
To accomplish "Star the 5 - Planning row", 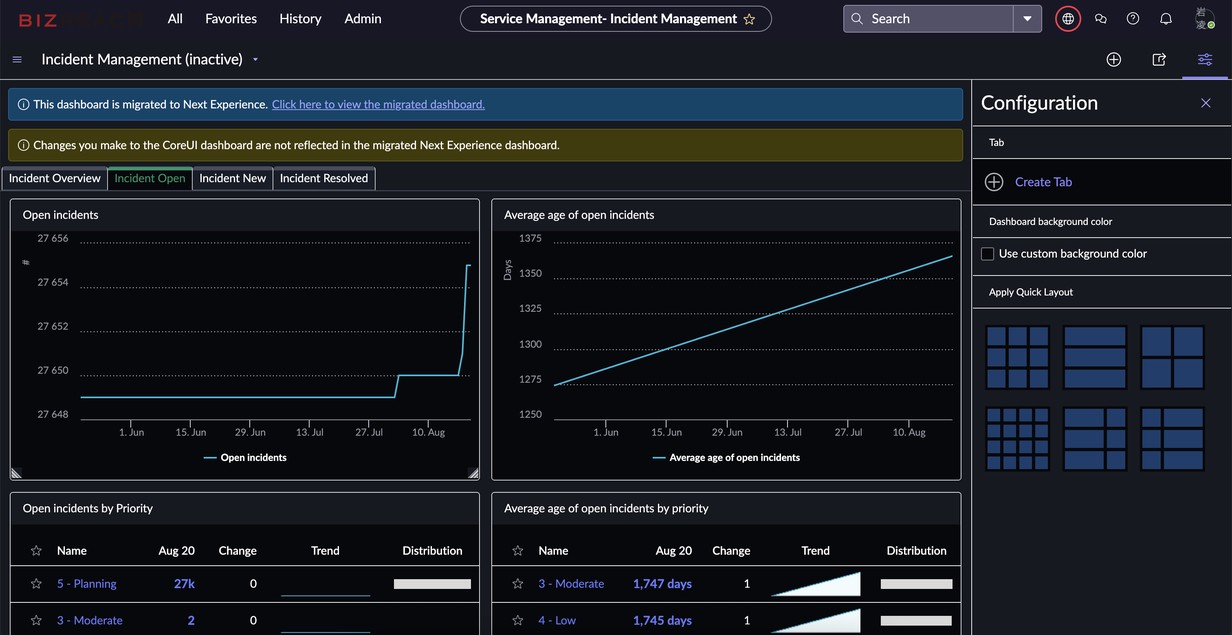I will (36, 584).
